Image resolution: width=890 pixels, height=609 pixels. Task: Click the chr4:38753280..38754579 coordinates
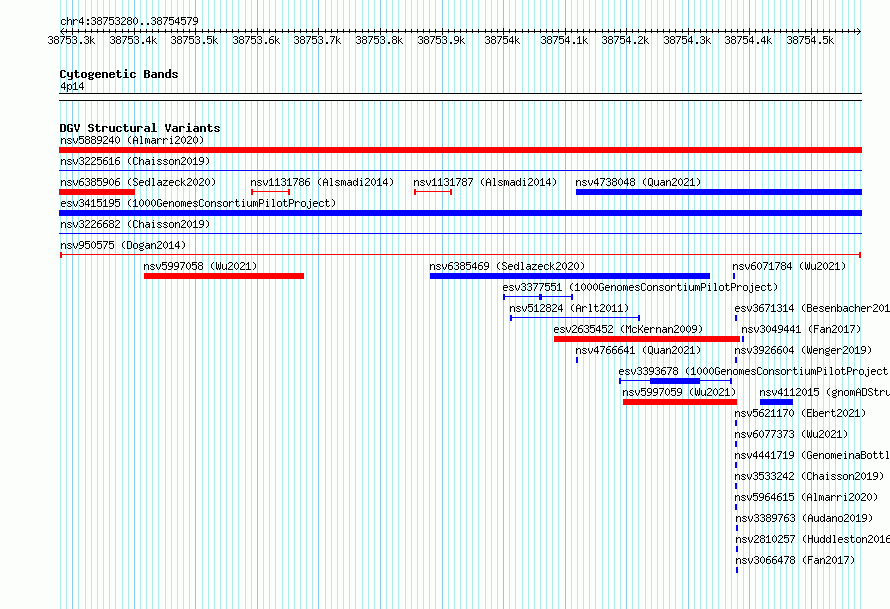tap(129, 21)
